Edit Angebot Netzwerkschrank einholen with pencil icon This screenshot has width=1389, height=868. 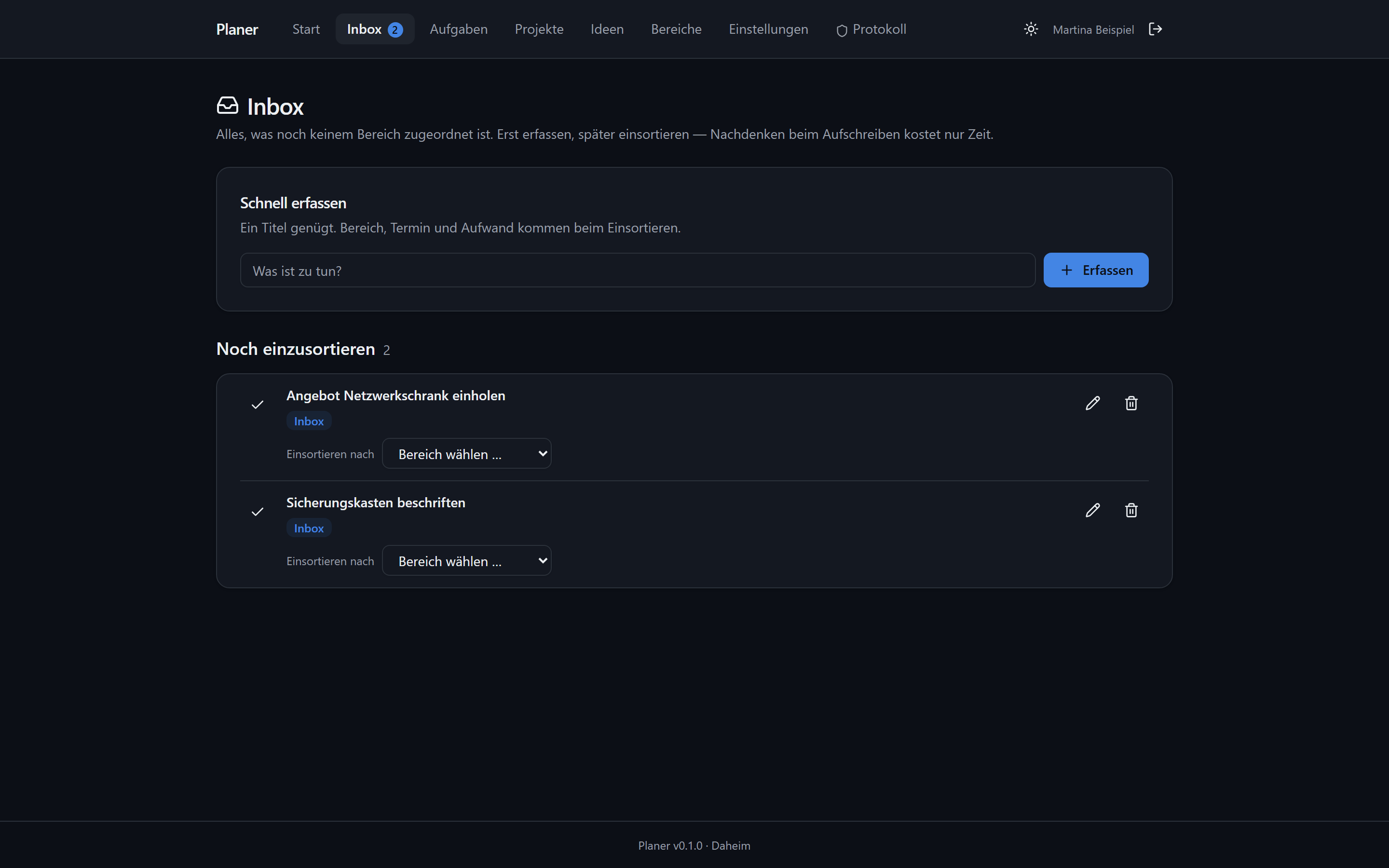coord(1093,403)
